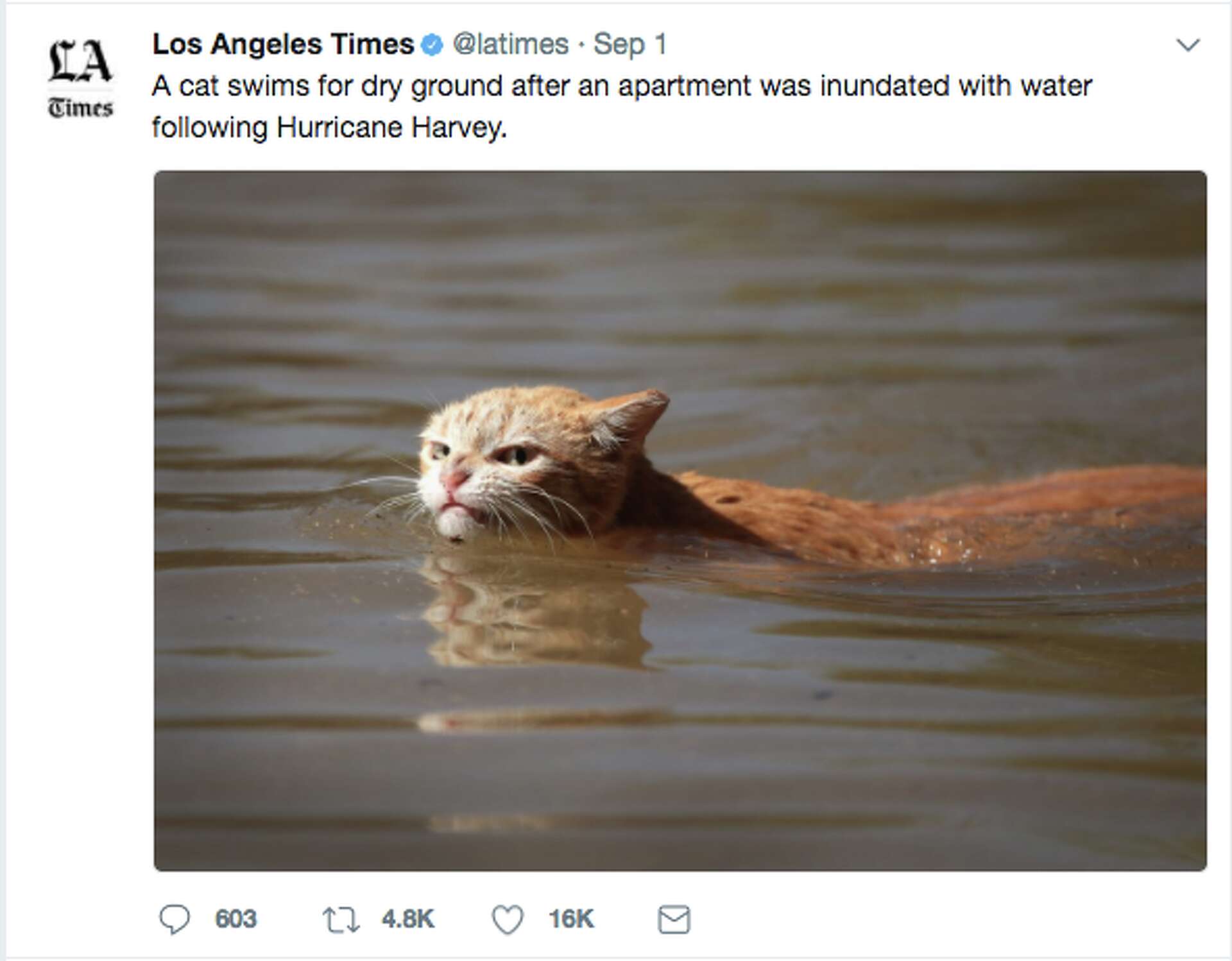Share tweet via direct message envelope
This screenshot has width=1232, height=961.
point(674,919)
